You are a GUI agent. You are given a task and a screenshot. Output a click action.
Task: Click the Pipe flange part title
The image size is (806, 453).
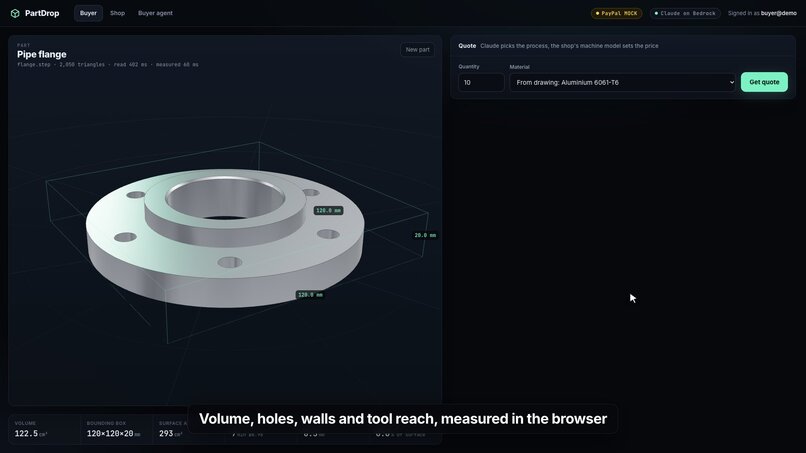pyautogui.click(x=42, y=55)
